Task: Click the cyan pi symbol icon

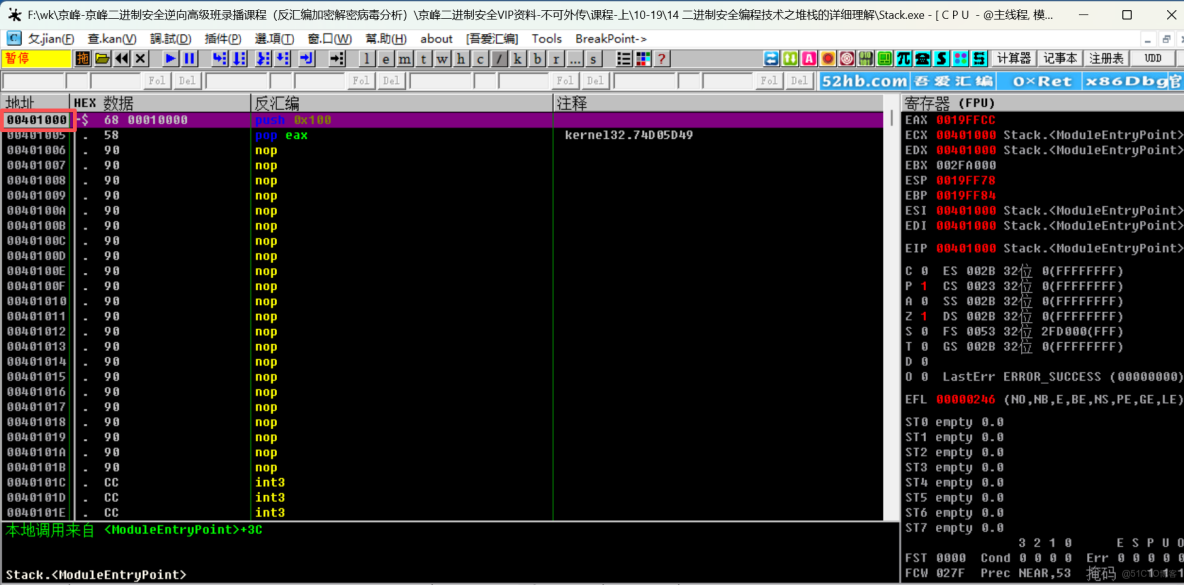Action: click(903, 58)
